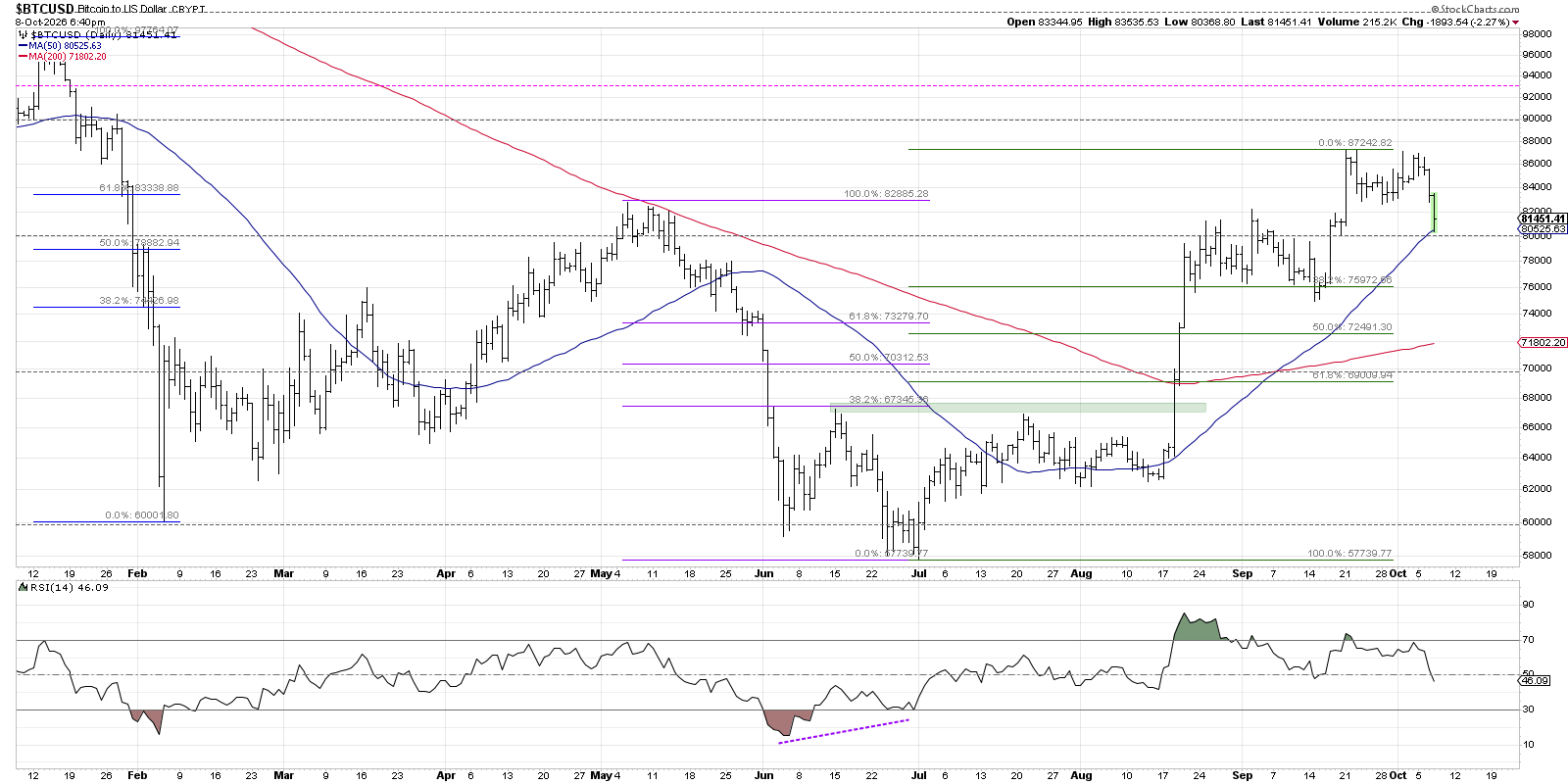Click the 50.0%: 78882.94 Fibonacci label

(139, 243)
